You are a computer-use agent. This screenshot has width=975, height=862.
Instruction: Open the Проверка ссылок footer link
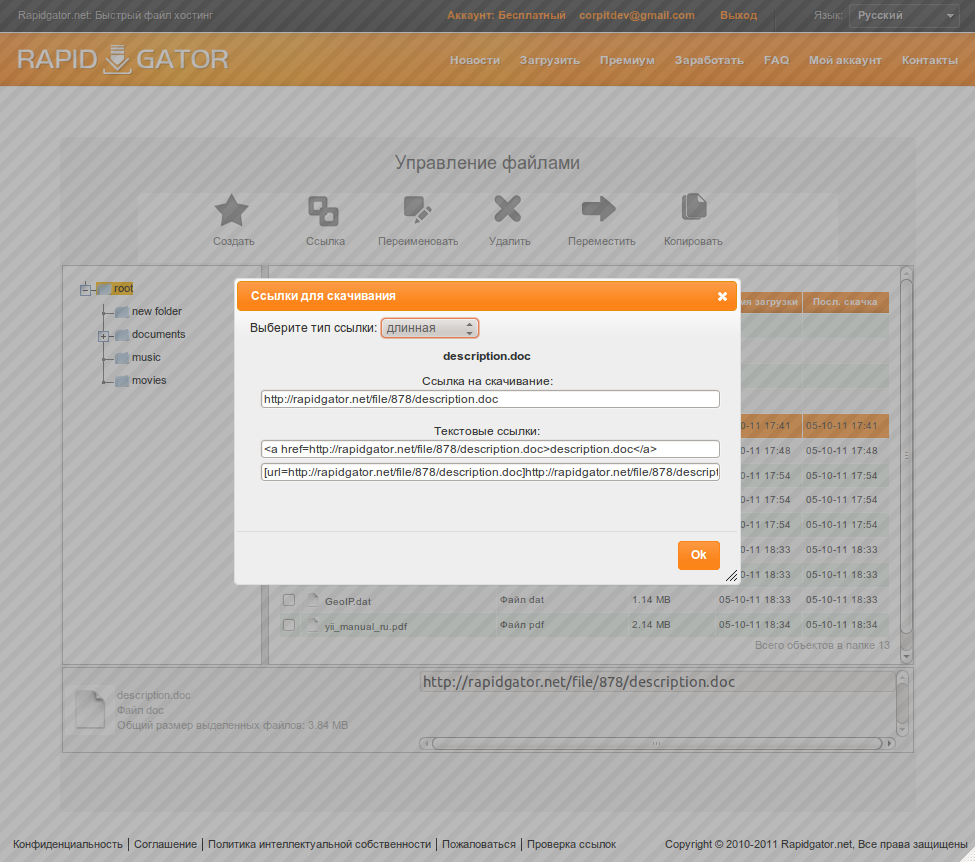[x=571, y=844]
